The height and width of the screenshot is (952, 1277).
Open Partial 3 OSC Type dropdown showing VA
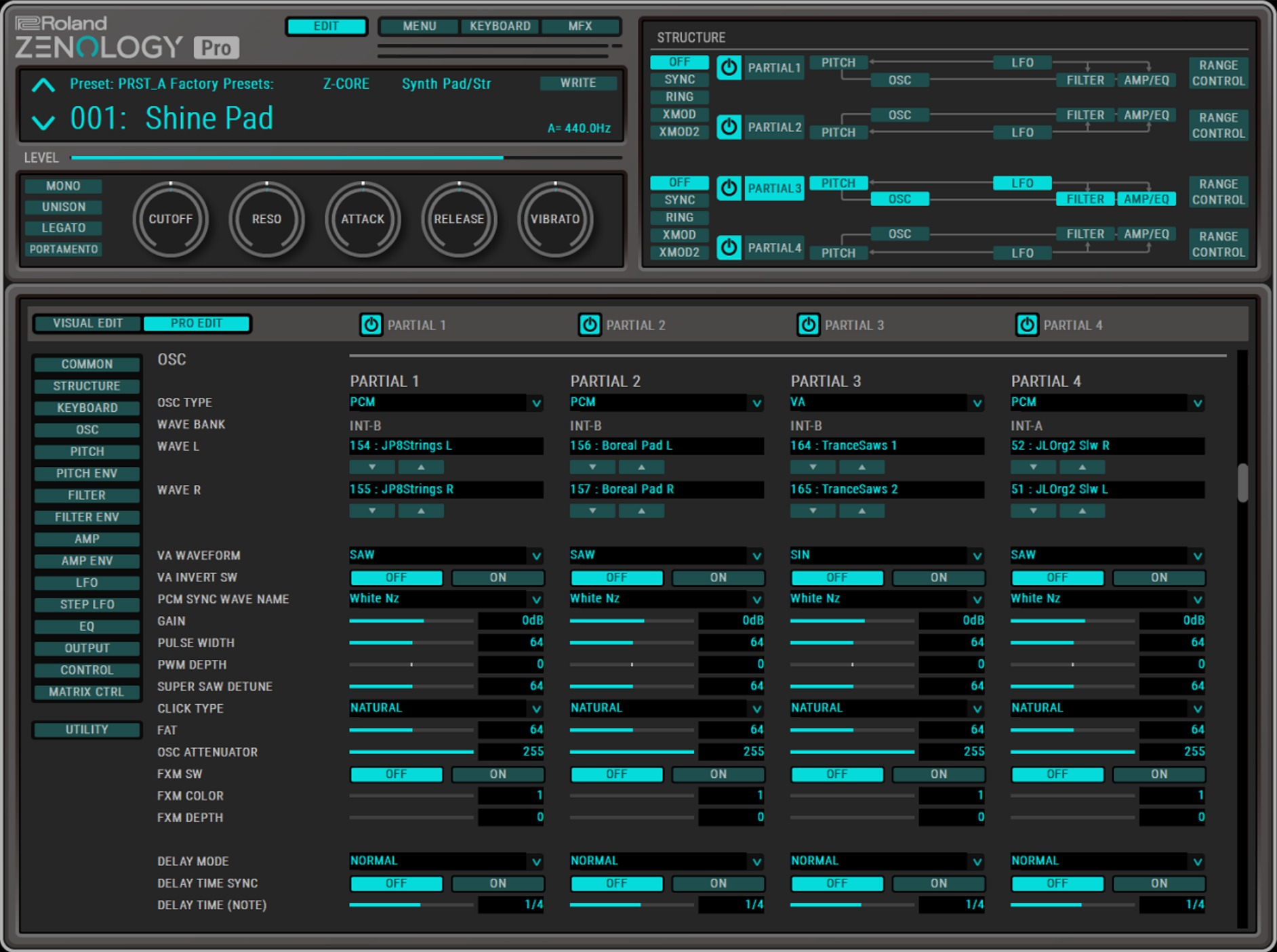point(887,402)
